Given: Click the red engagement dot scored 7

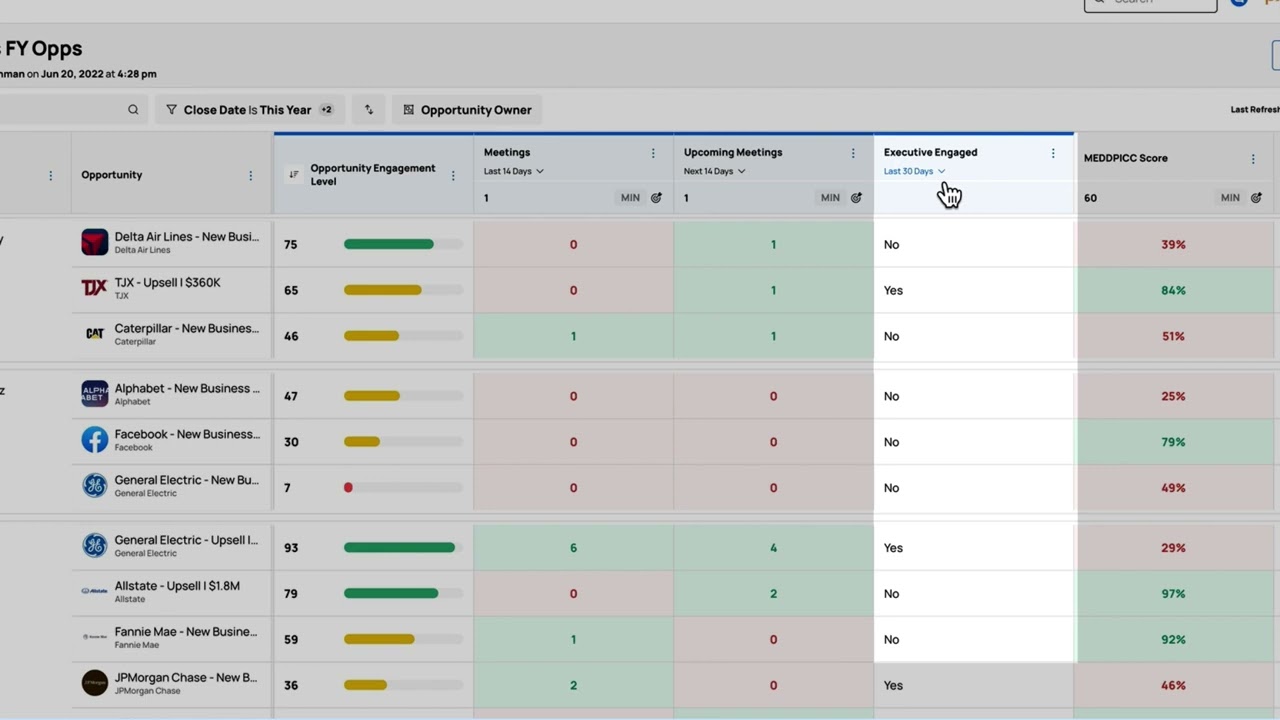Looking at the screenshot, I should pos(348,488).
